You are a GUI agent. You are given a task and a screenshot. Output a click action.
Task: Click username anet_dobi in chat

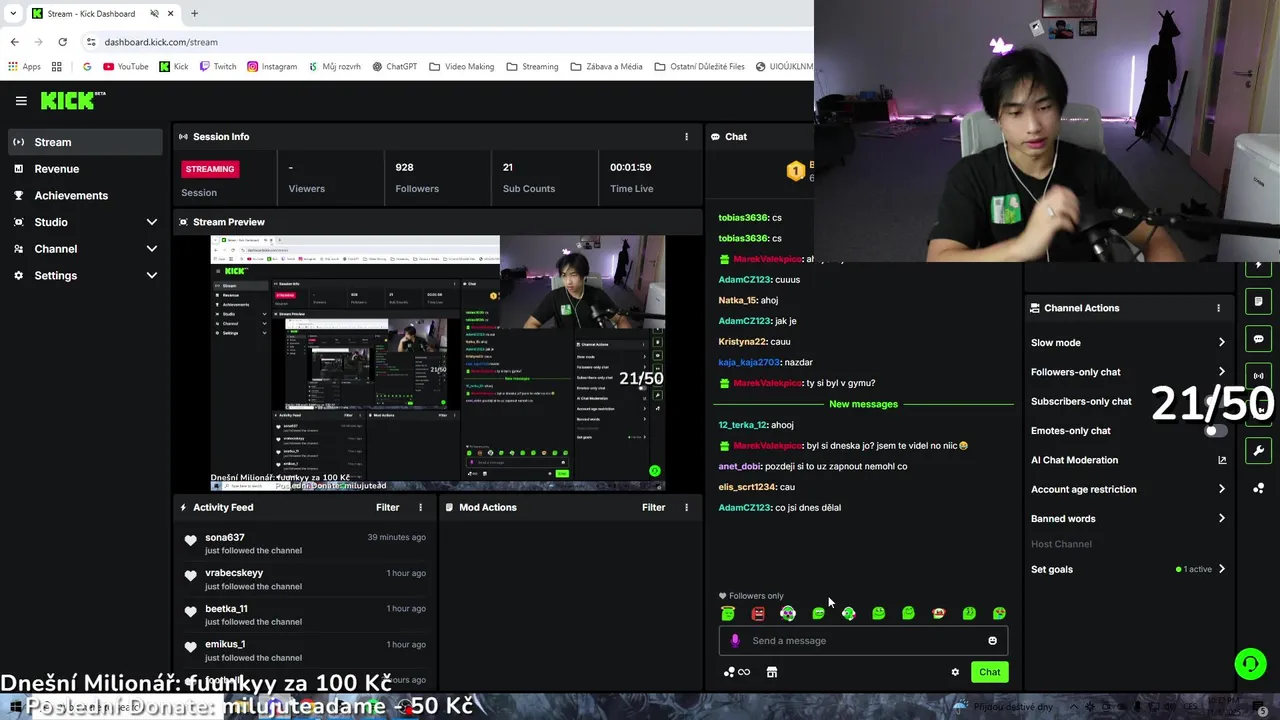point(739,466)
